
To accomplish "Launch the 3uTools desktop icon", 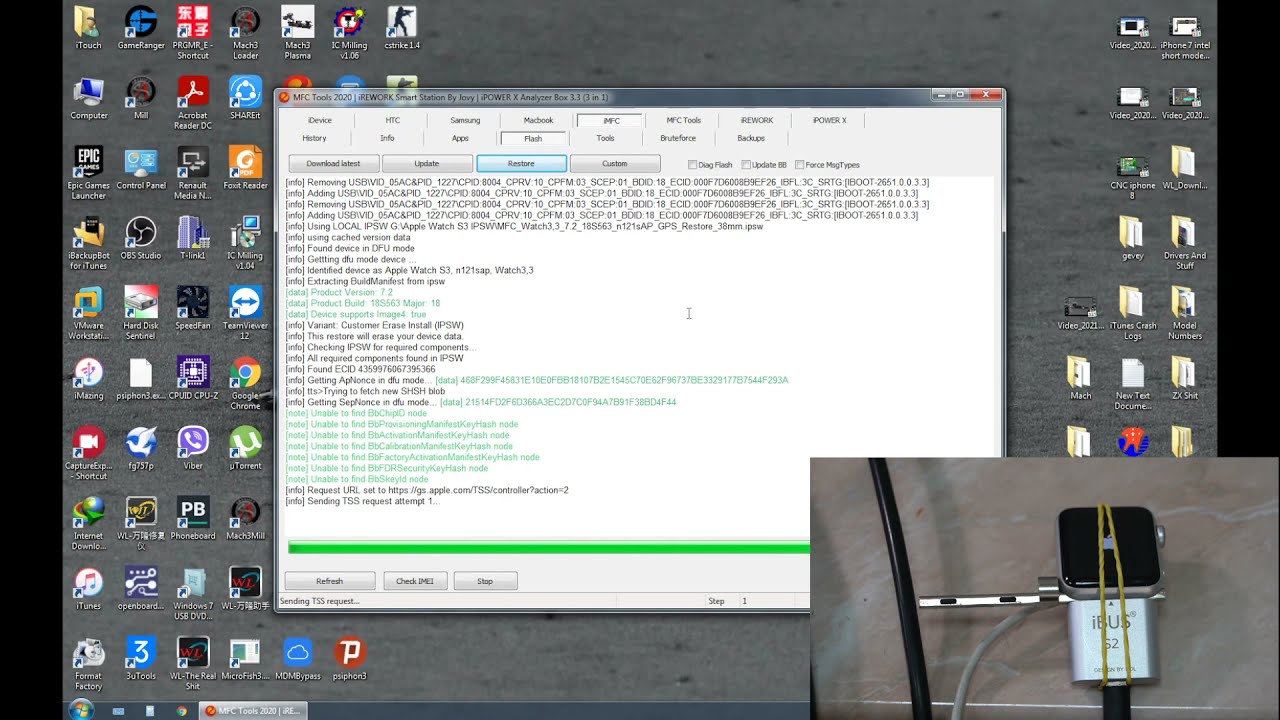I will point(141,659).
